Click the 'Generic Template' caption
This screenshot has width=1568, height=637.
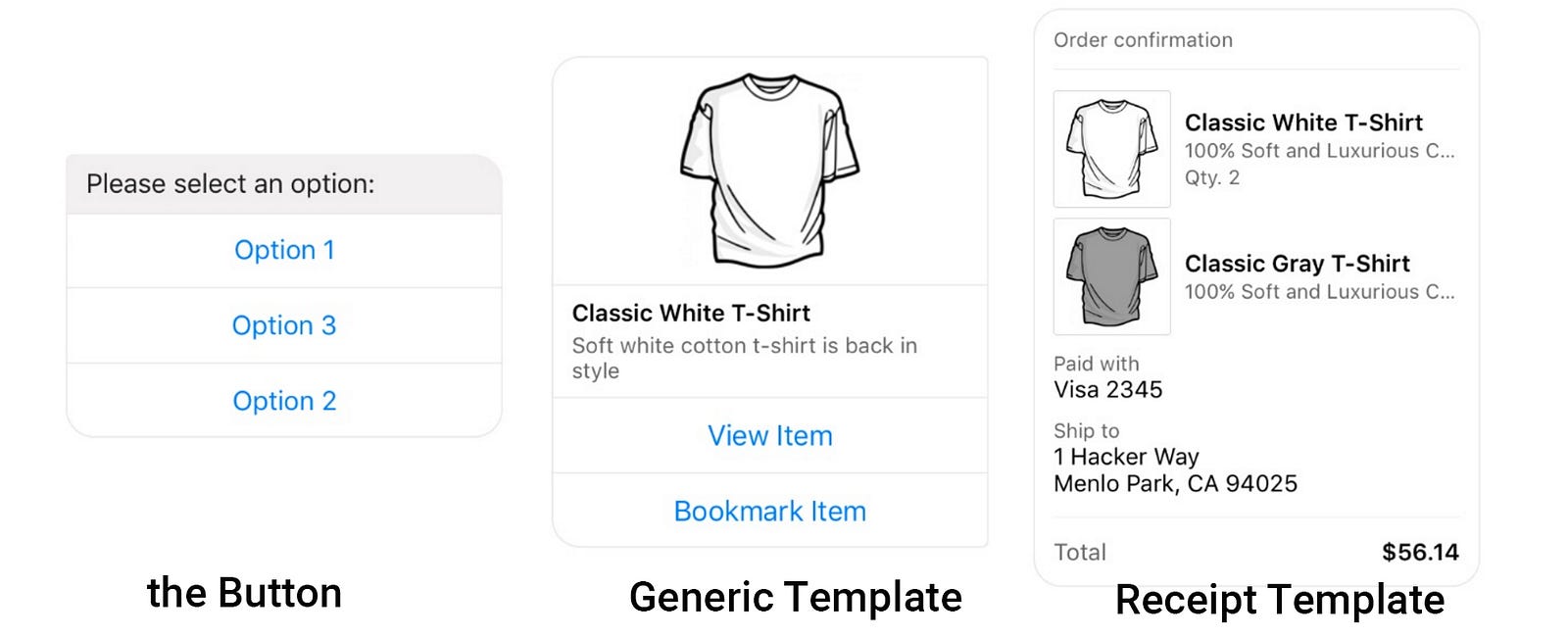[x=795, y=597]
